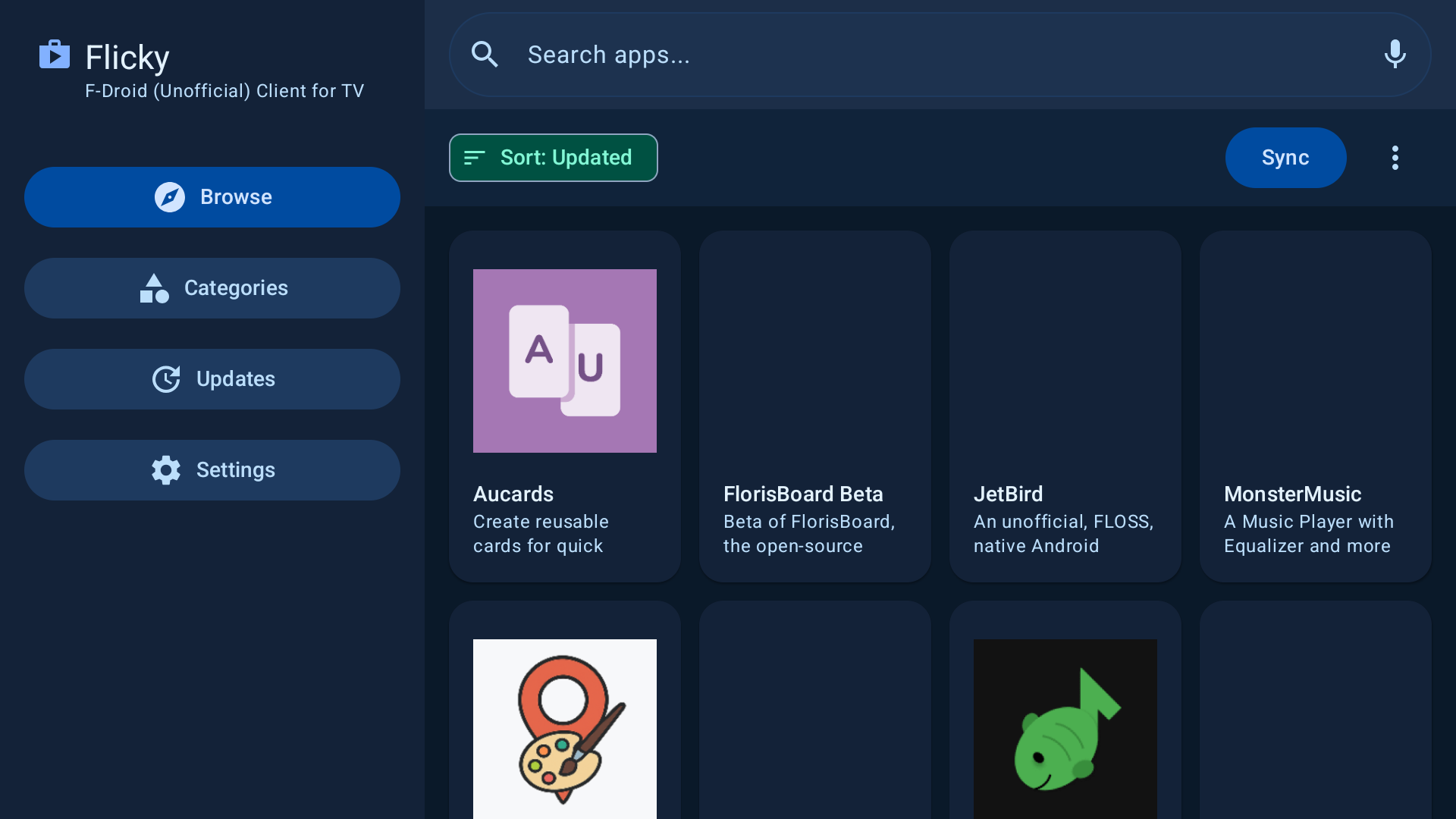Screen dimensions: 1456x819
Task: Select the JetBird app card
Action: 1065,406
